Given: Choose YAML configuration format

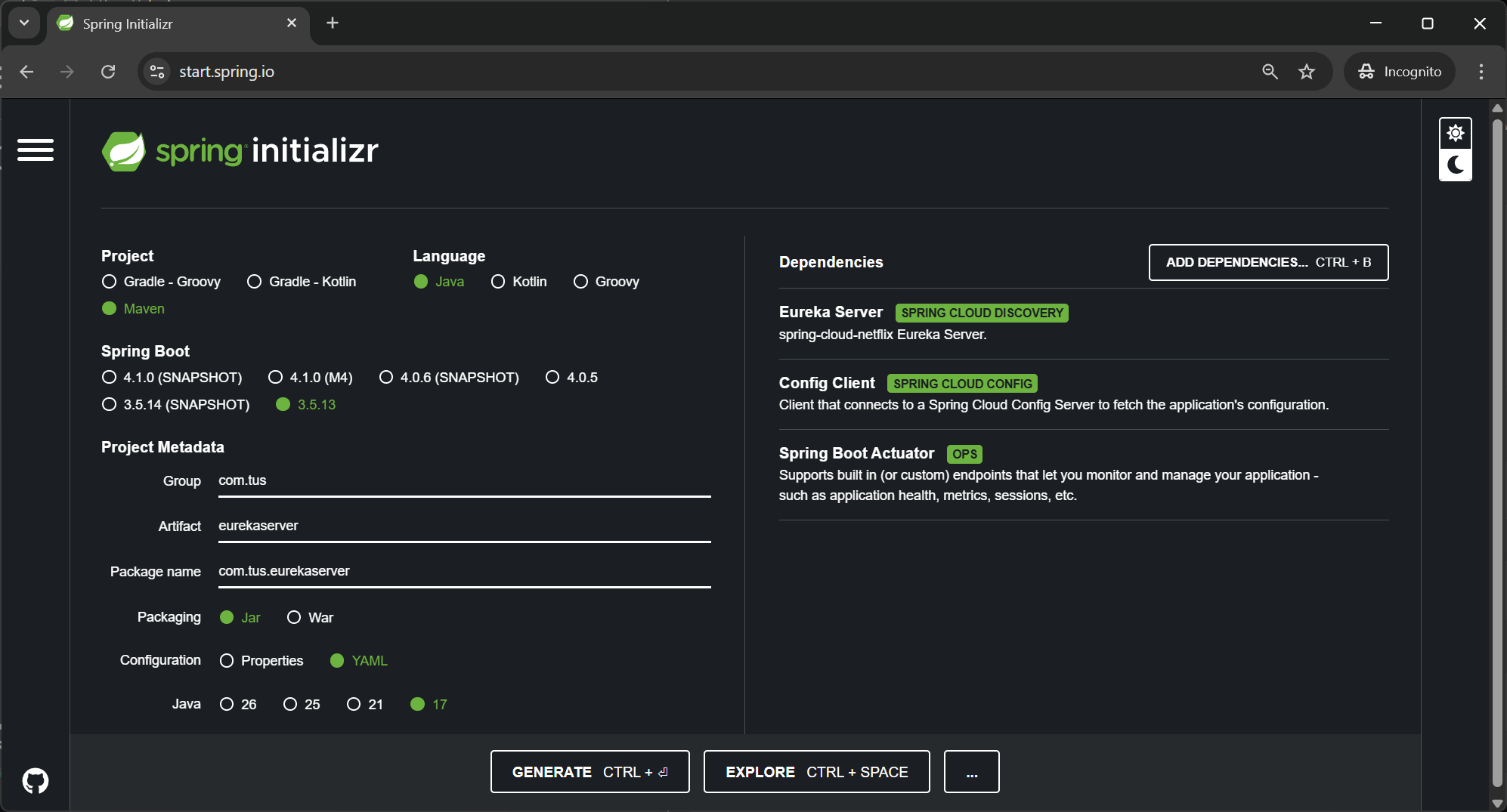Looking at the screenshot, I should (x=359, y=661).
